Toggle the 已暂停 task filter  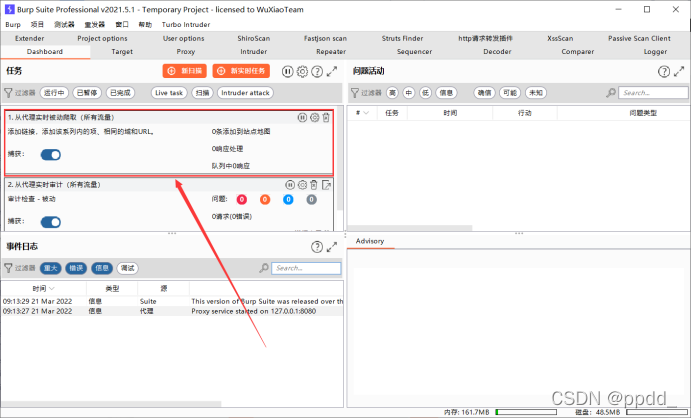(87, 93)
